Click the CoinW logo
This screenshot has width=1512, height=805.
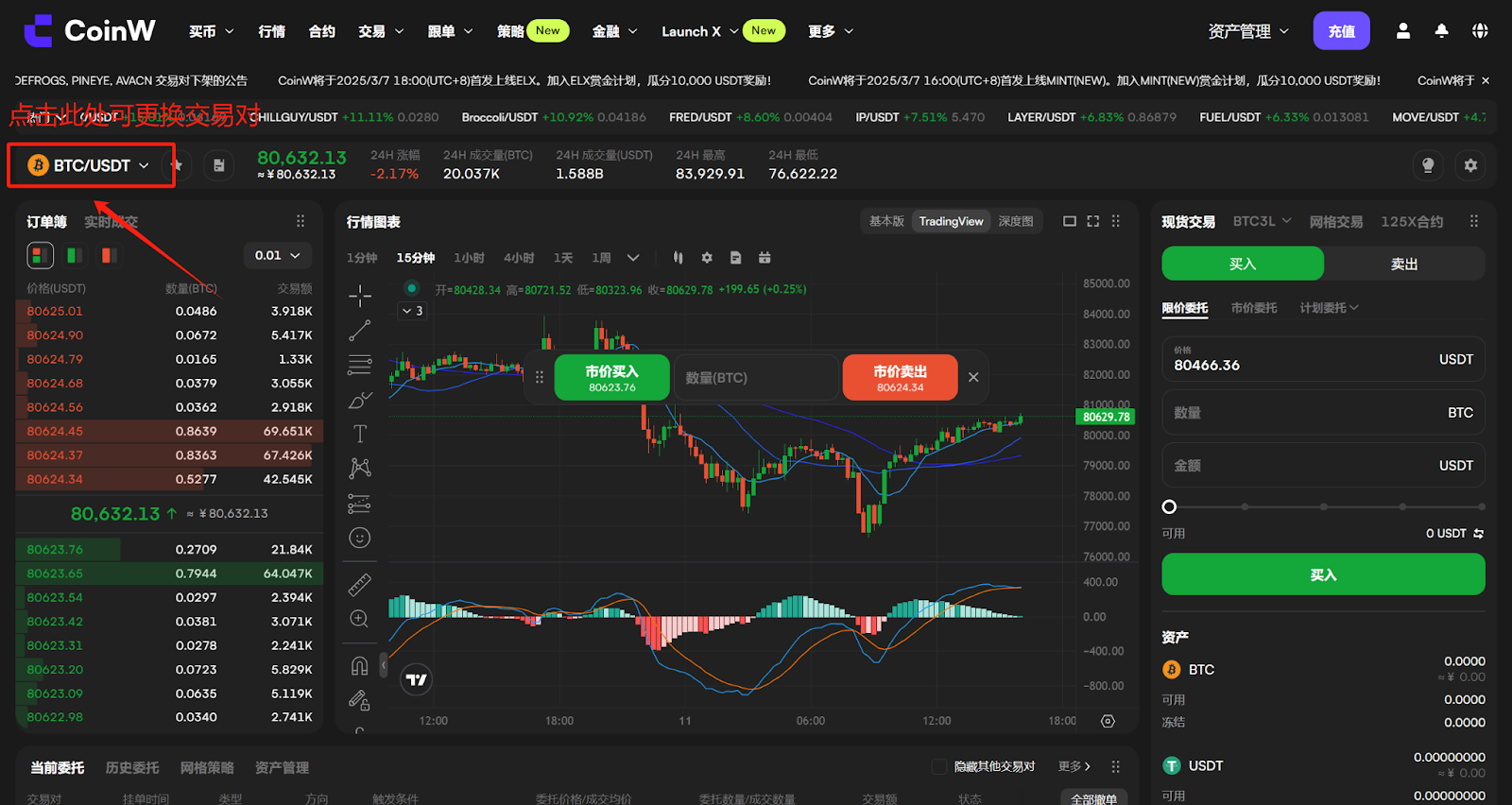(x=90, y=31)
